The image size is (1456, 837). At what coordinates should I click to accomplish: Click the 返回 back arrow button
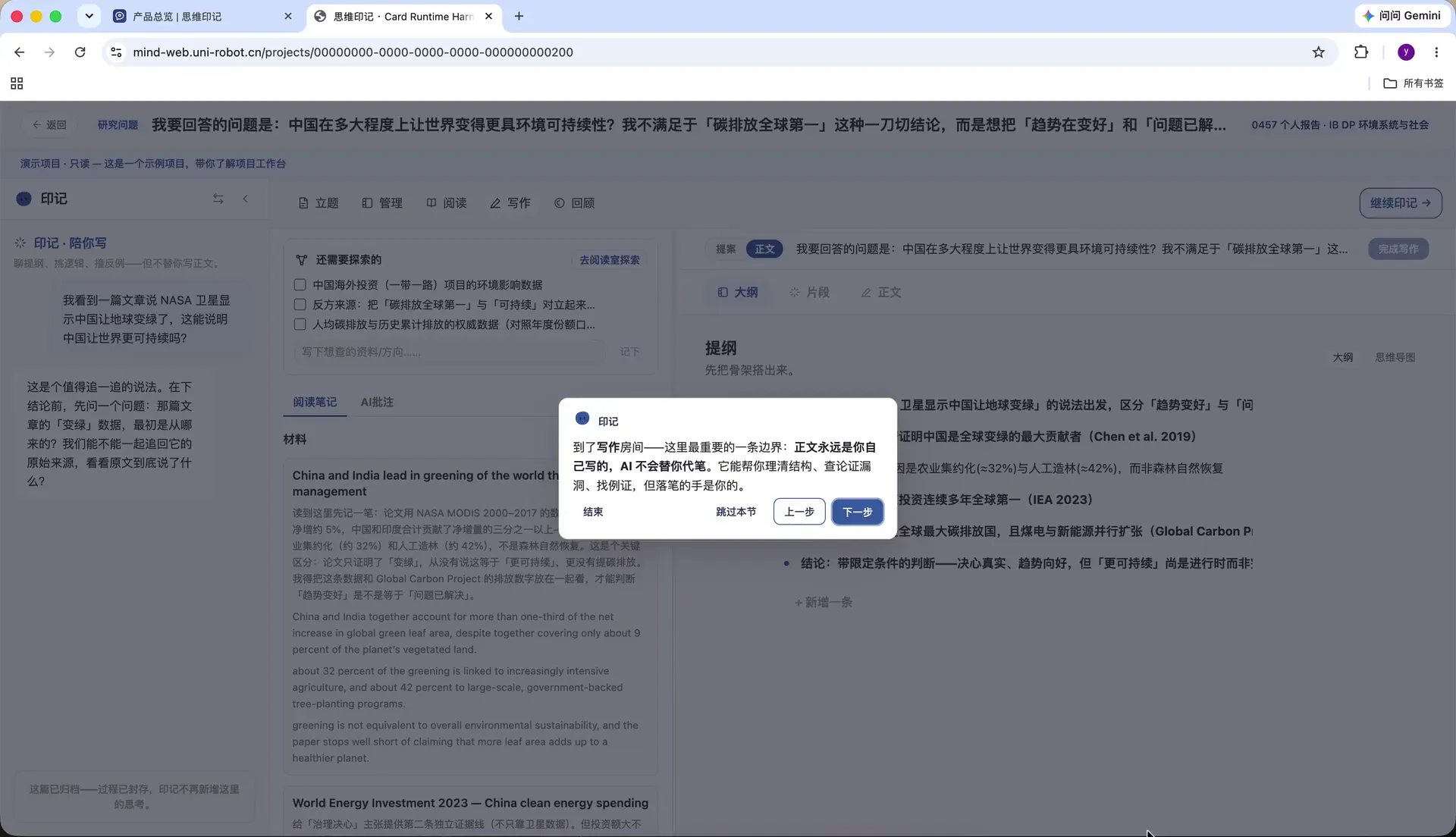tap(49, 125)
